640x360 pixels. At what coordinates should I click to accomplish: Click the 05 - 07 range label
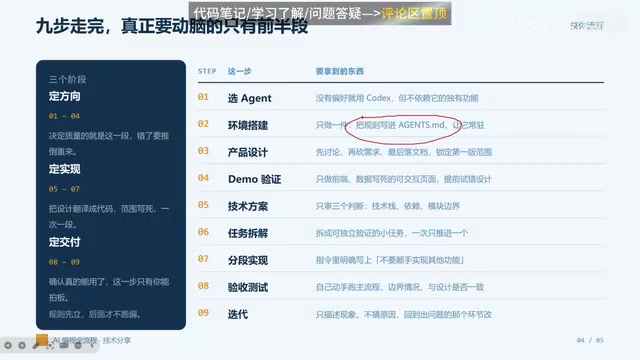[x=64, y=189]
